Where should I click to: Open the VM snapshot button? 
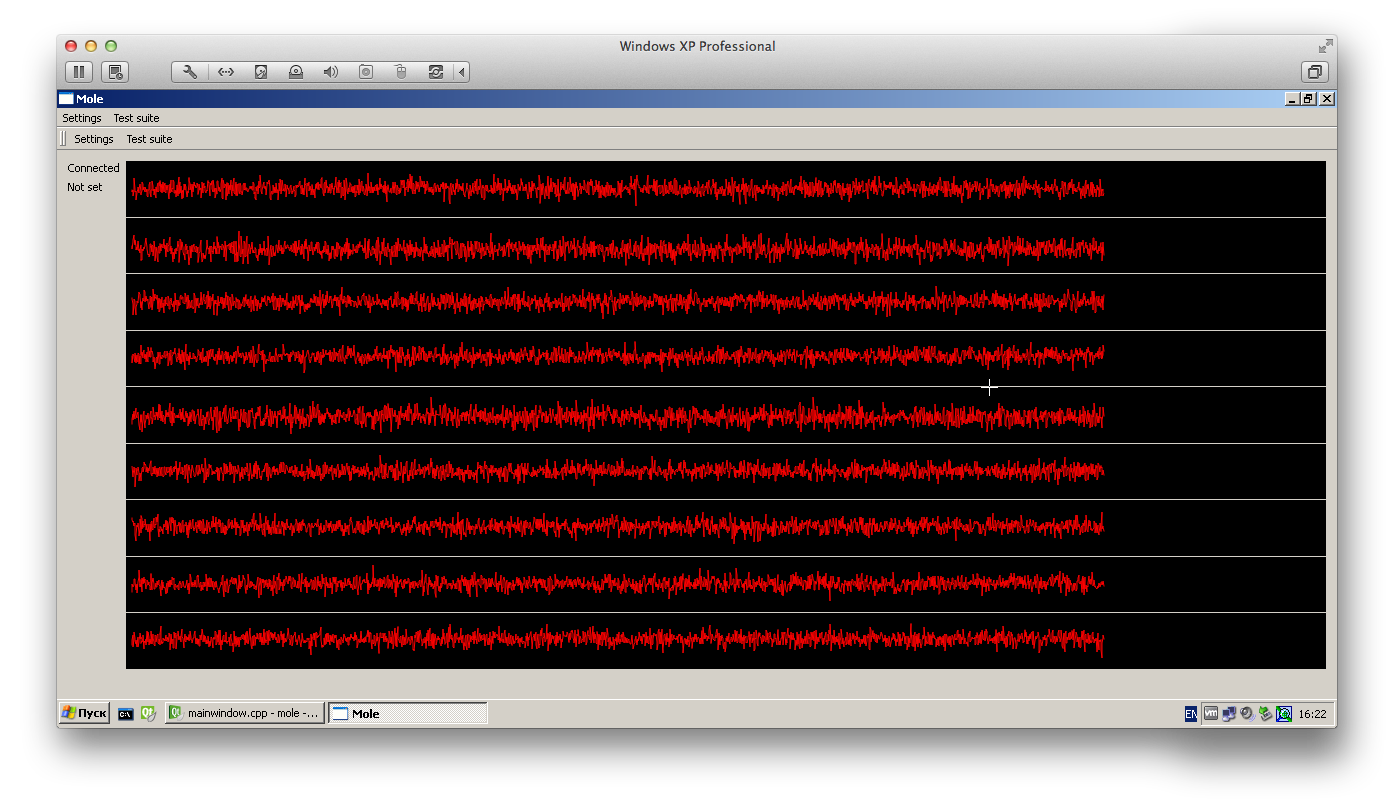pos(115,72)
